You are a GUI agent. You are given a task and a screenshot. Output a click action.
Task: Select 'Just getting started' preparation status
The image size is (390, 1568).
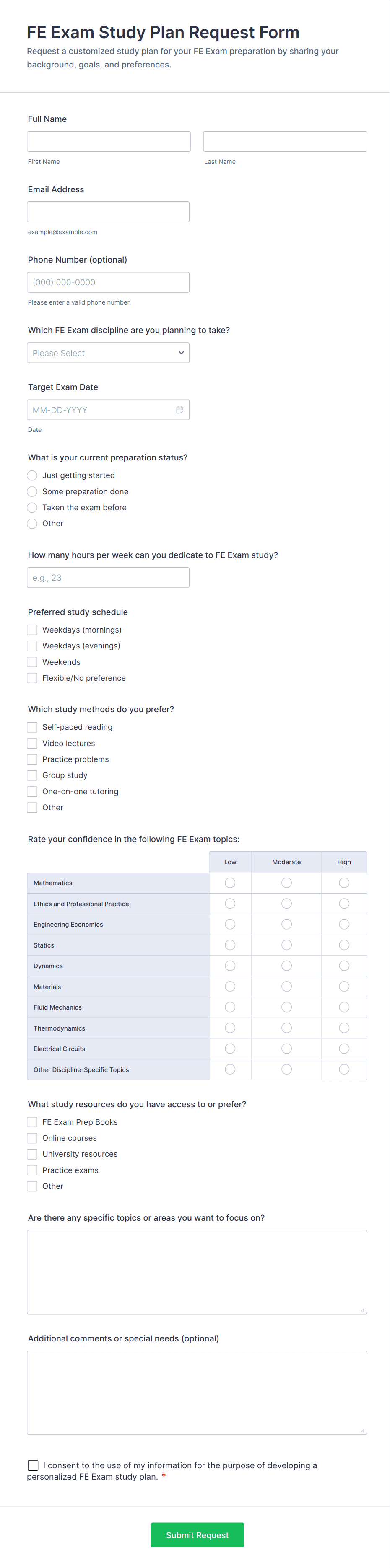pyautogui.click(x=32, y=475)
